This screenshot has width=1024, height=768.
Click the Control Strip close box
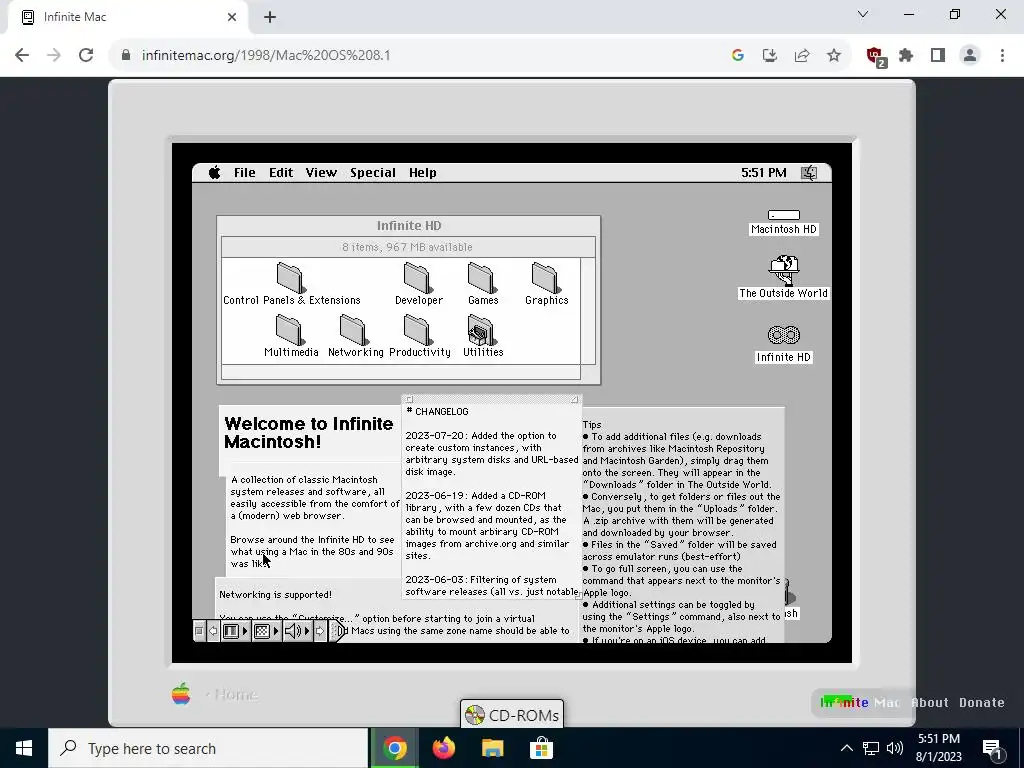pyautogui.click(x=199, y=631)
